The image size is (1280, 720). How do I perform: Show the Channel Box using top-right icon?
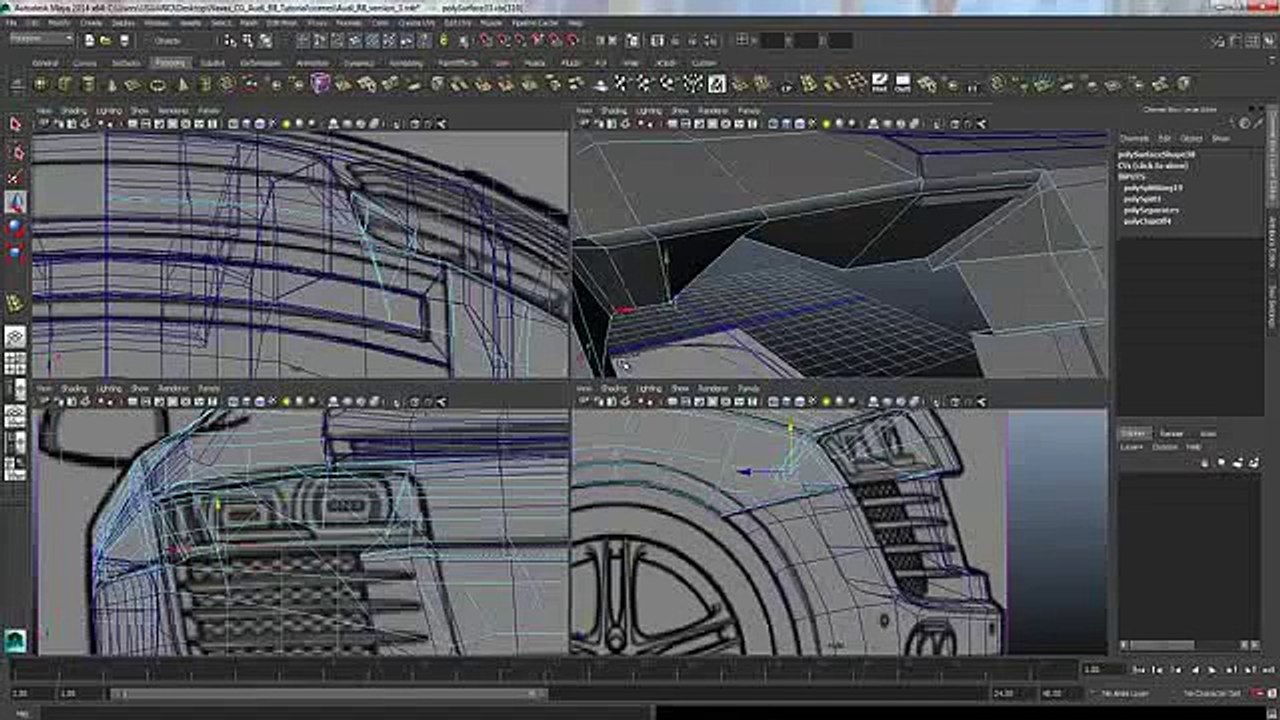(x=1269, y=41)
